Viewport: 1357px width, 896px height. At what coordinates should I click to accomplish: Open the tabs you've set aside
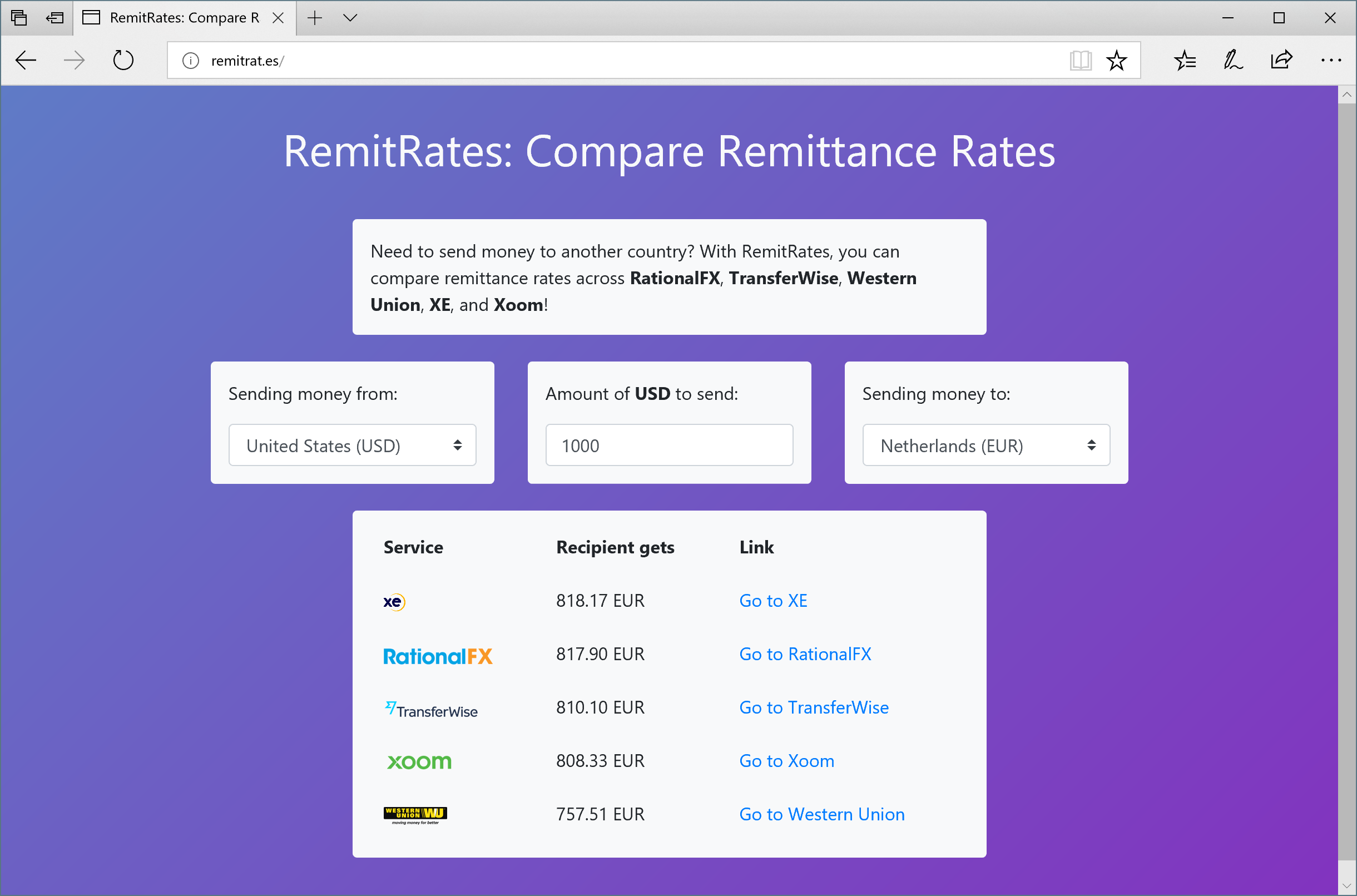coord(19,18)
